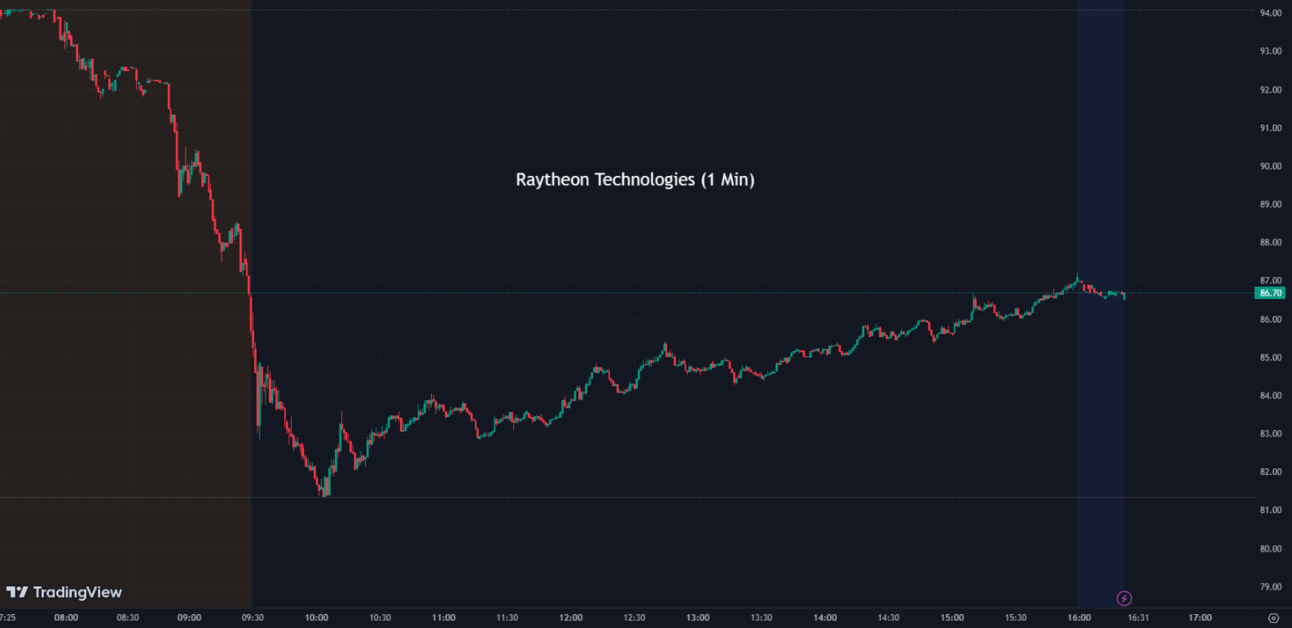Image resolution: width=1292 pixels, height=628 pixels.
Task: Click the 10:00 time axis label
Action: click(x=317, y=618)
